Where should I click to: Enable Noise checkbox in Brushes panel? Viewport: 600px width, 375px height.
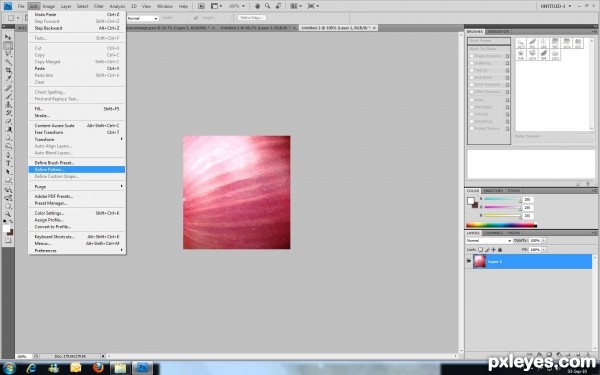(x=472, y=100)
